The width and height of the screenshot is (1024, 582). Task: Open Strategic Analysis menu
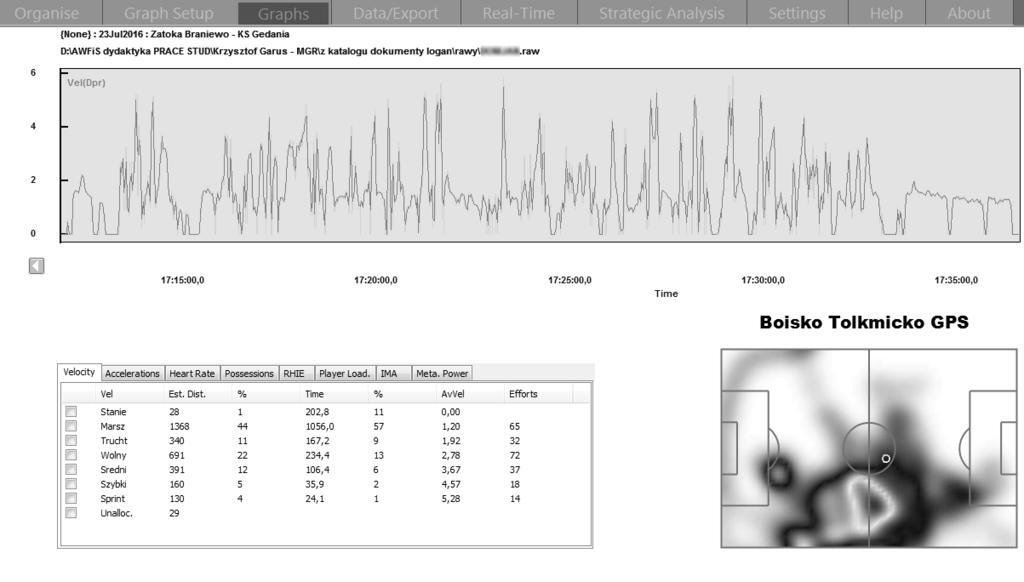(662, 13)
